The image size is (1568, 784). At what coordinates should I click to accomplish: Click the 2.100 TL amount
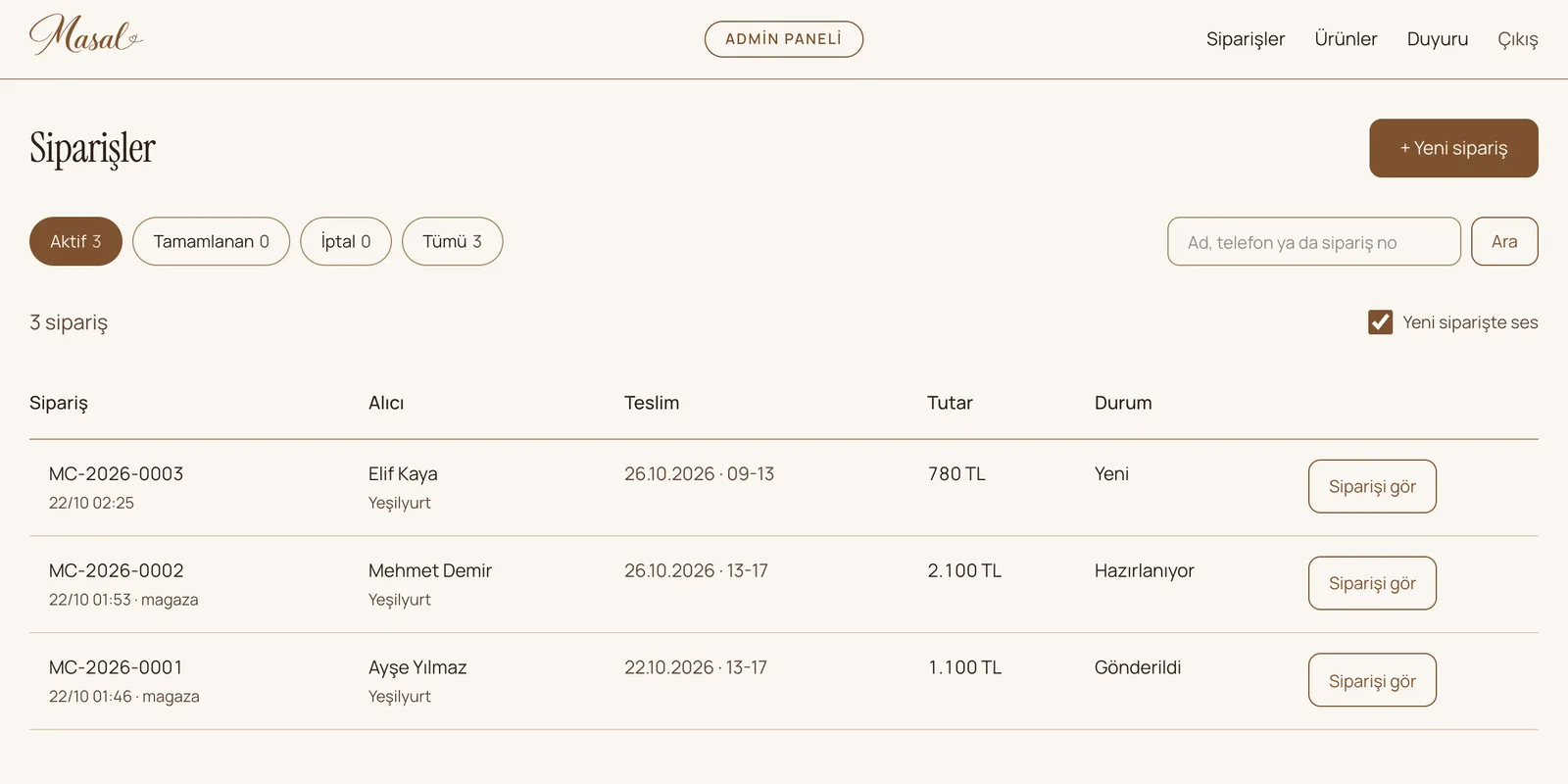[x=964, y=570]
